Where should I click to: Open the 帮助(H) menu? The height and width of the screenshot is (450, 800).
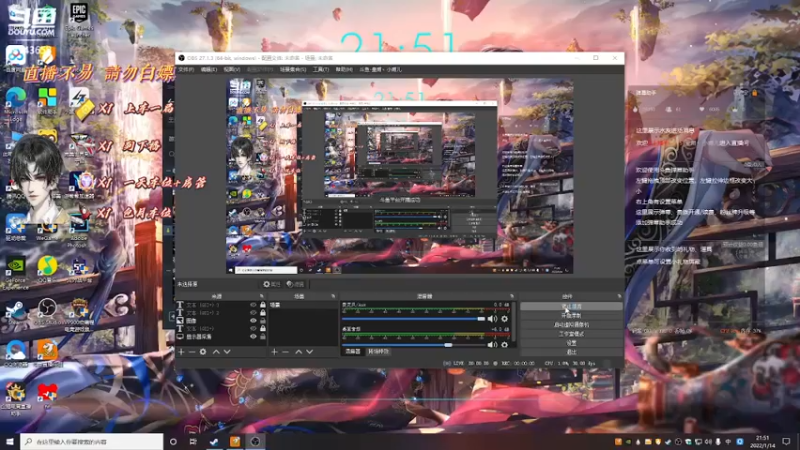click(x=344, y=69)
